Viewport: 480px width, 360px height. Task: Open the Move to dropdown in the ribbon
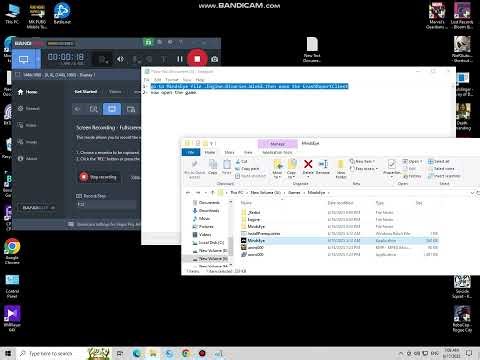point(277,169)
